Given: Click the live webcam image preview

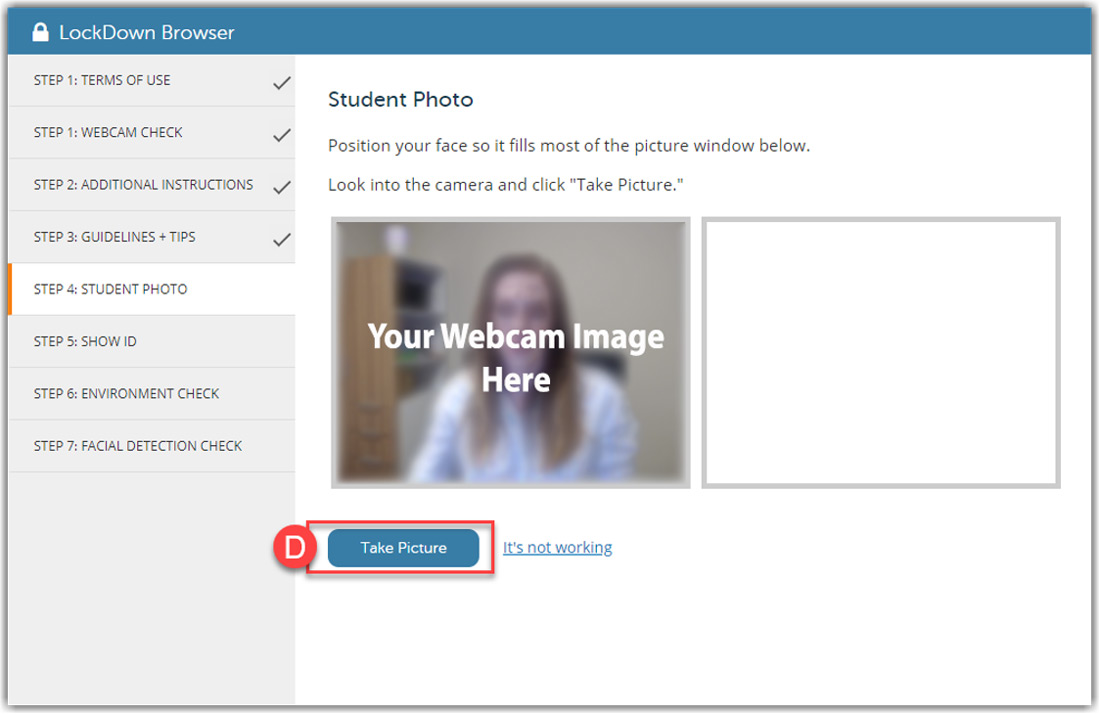Looking at the screenshot, I should point(511,353).
